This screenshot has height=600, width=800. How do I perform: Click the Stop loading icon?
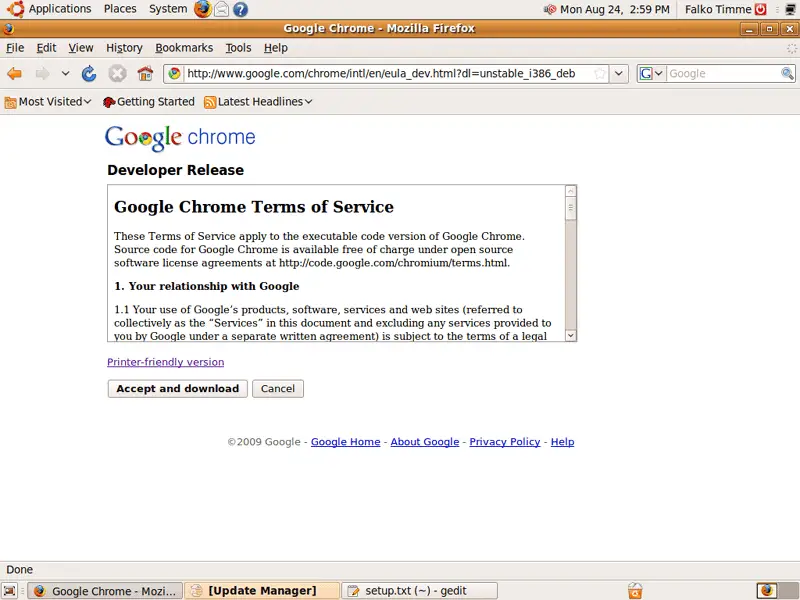[117, 74]
